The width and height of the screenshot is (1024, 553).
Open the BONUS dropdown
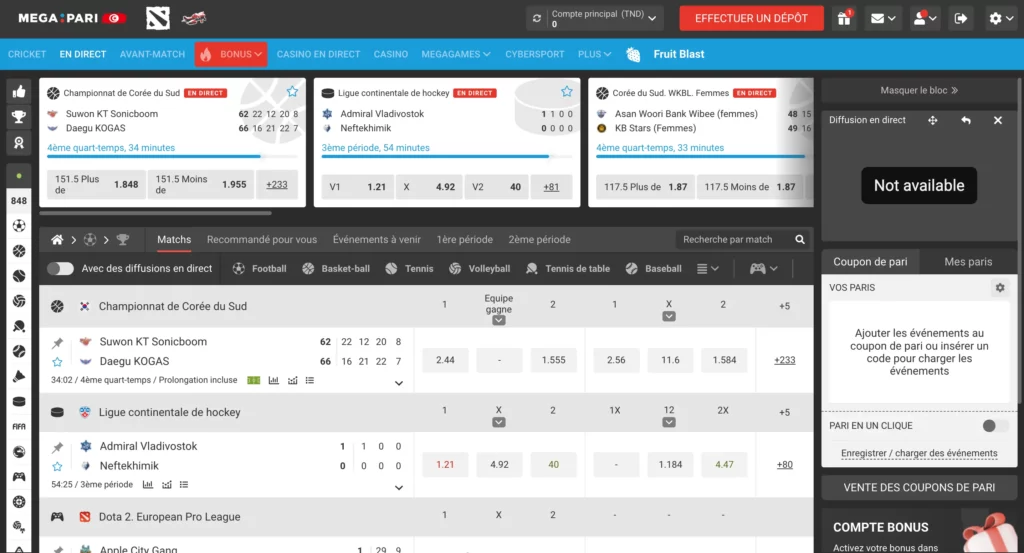(231, 54)
